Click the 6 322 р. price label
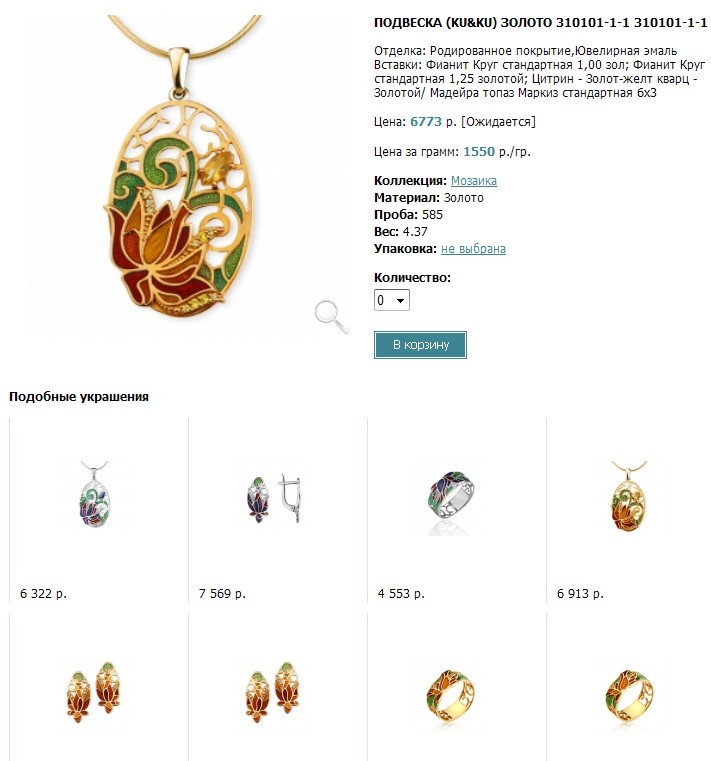The width and height of the screenshot is (711, 761). point(43,594)
